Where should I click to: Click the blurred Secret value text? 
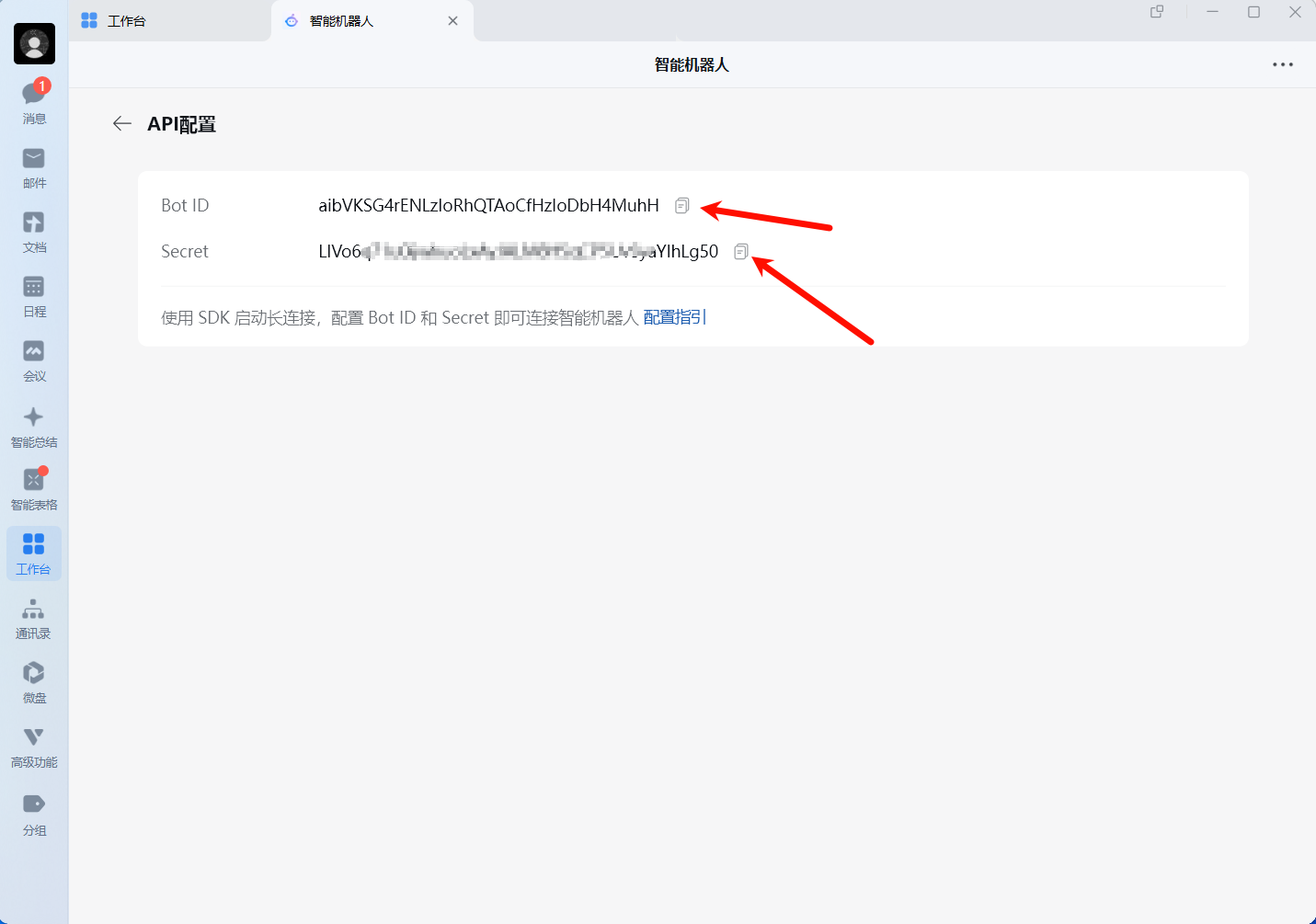pos(518,251)
